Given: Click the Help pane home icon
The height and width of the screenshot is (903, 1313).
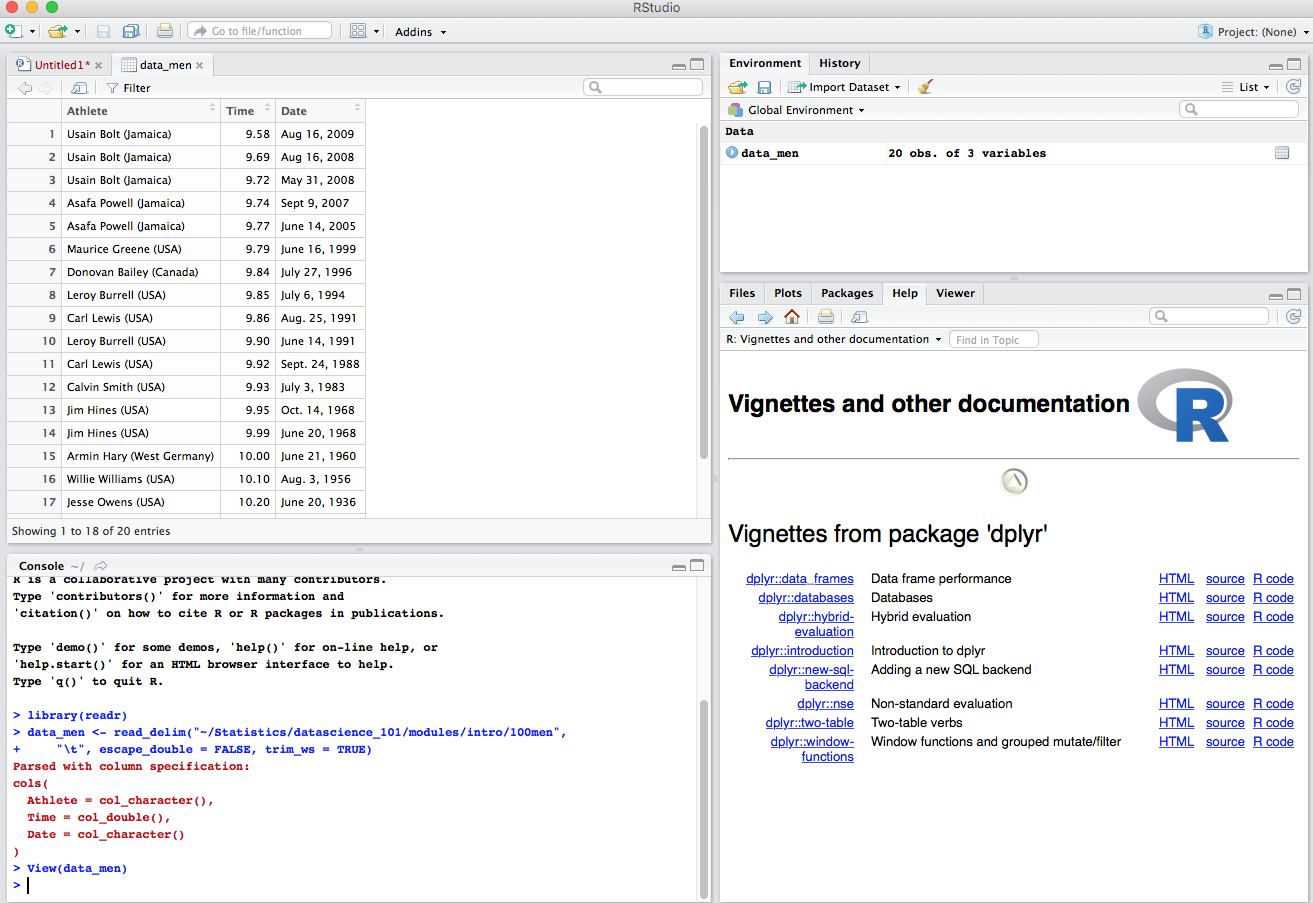Looking at the screenshot, I should [x=792, y=317].
